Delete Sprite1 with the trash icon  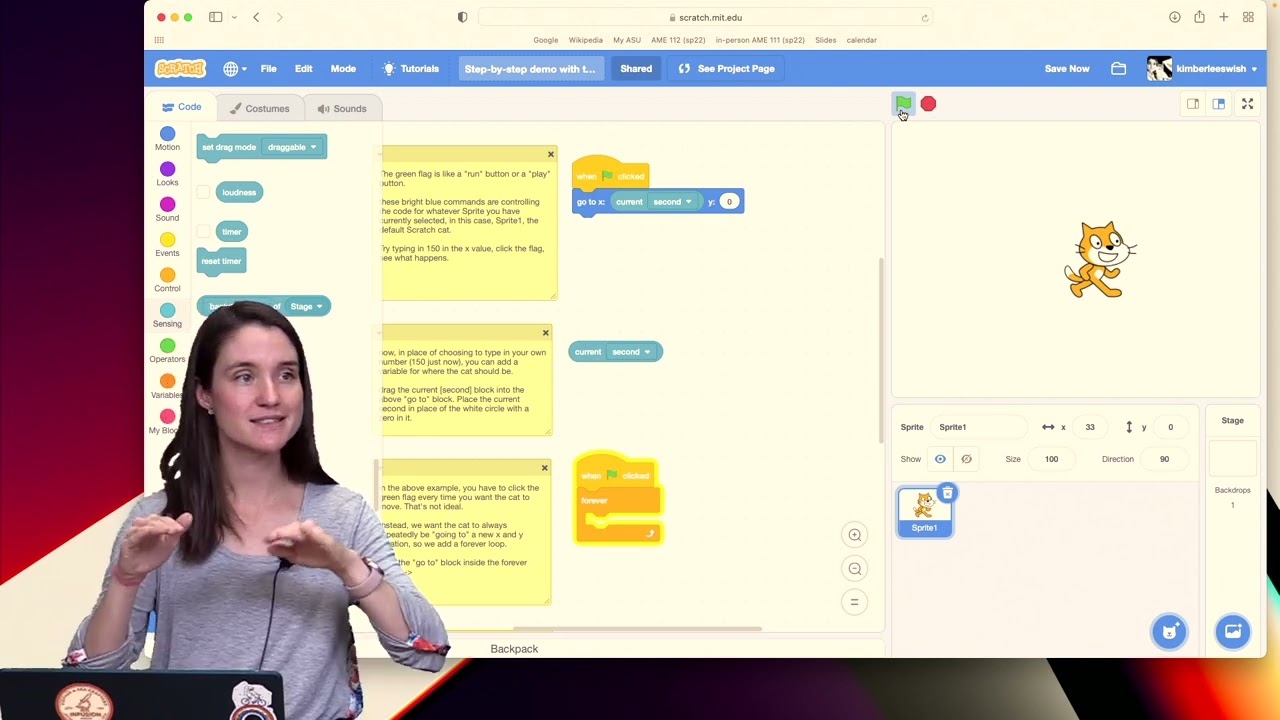pos(947,493)
